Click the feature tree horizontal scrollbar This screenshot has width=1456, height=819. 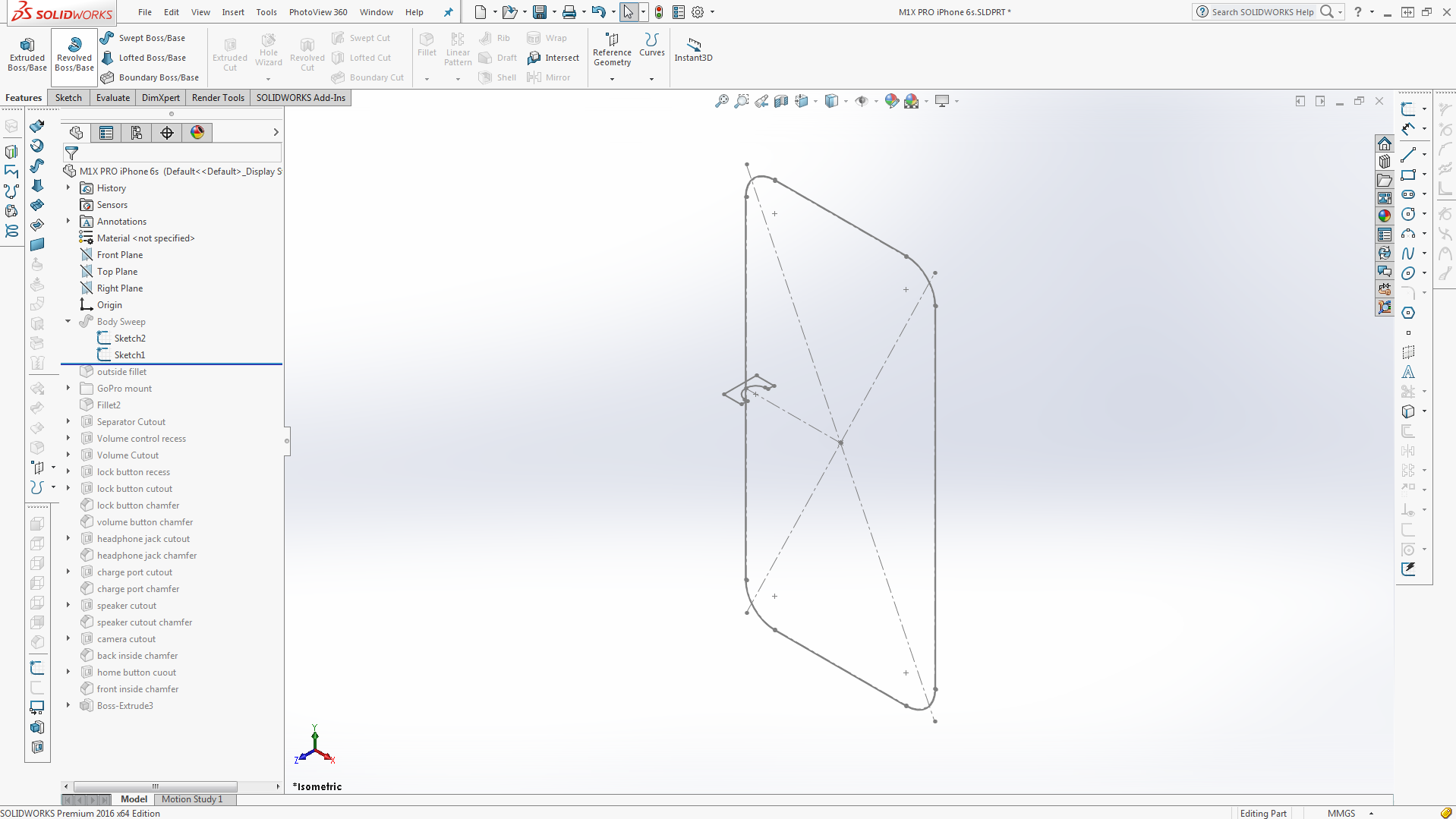(156, 786)
